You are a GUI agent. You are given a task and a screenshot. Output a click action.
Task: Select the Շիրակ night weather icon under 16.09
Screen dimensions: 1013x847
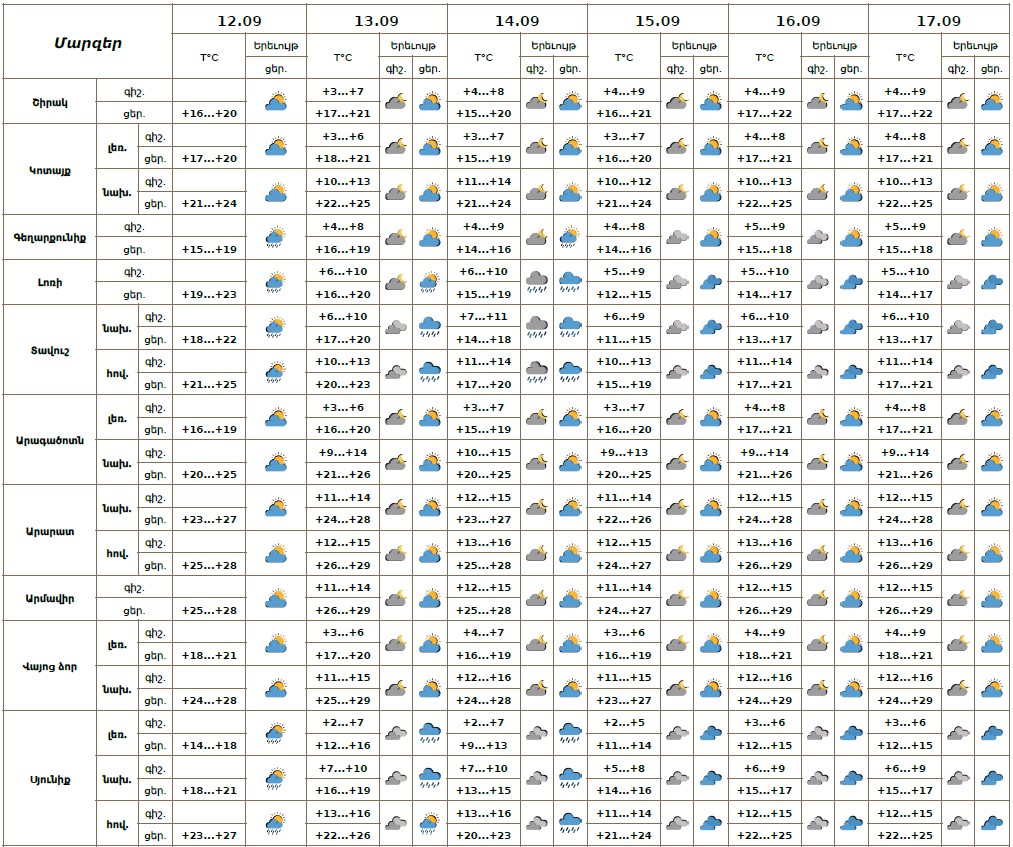click(818, 102)
